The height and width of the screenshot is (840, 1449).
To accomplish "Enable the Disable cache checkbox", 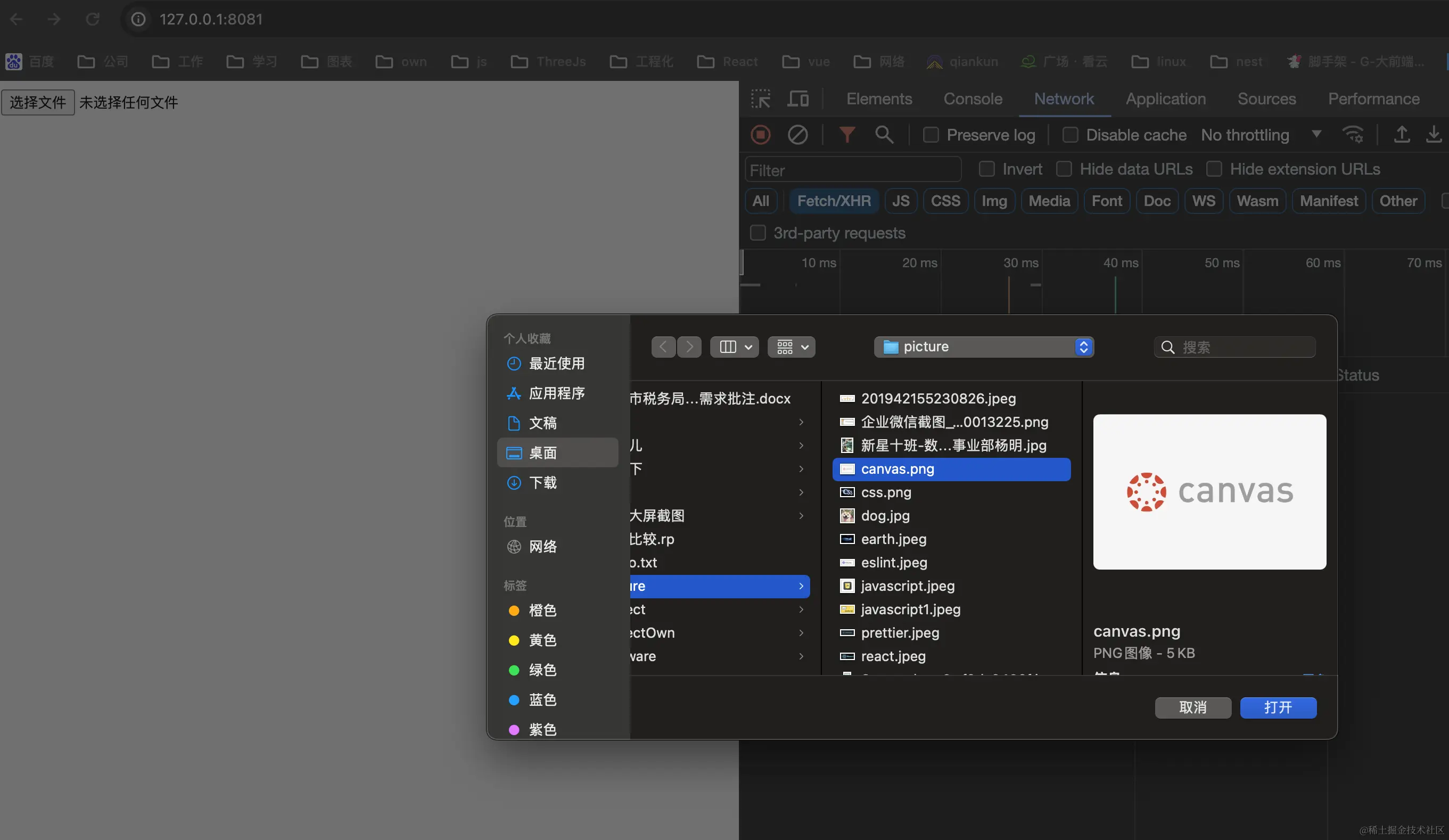I will (x=1070, y=135).
